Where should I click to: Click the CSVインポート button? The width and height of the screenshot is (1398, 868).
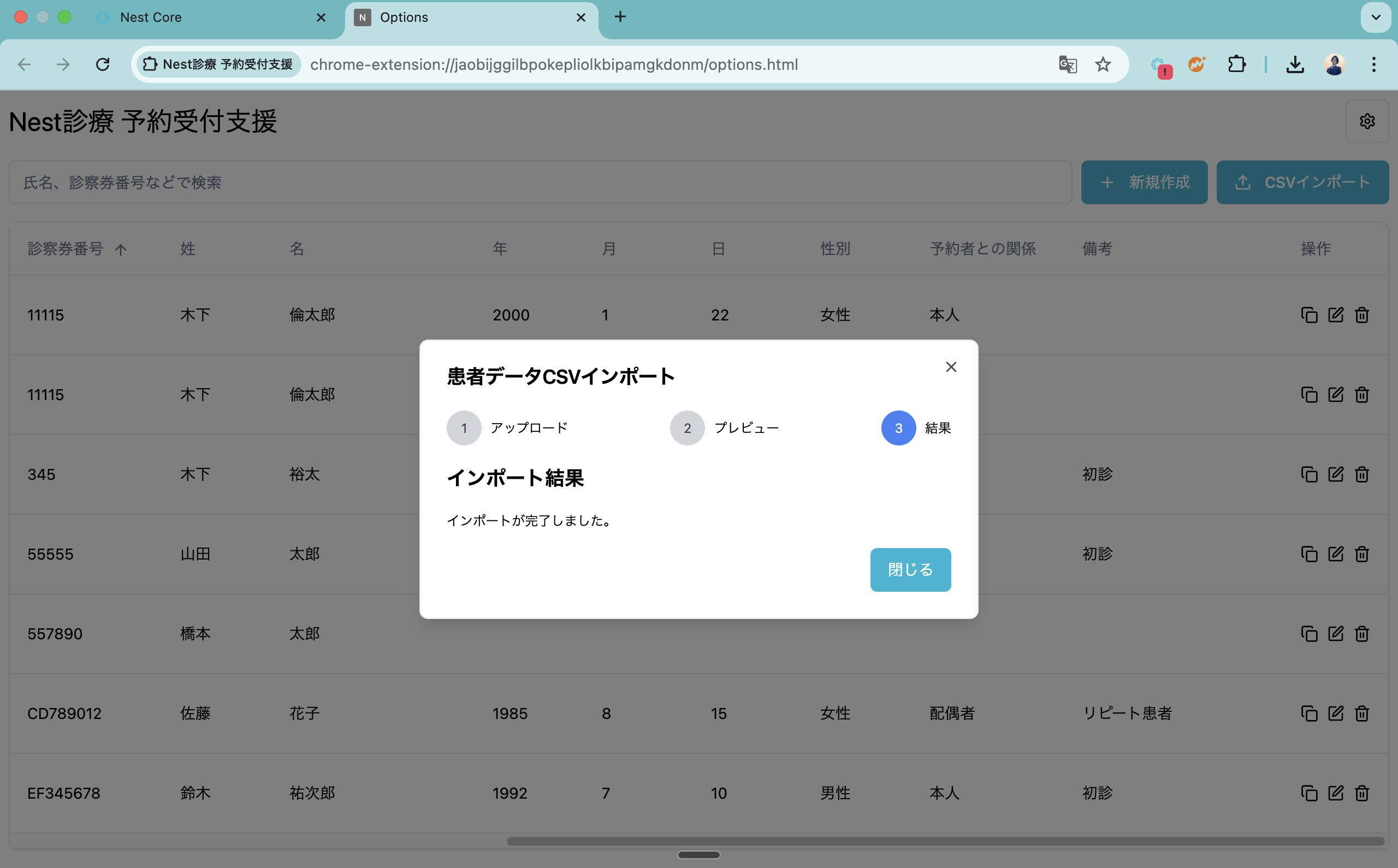[x=1302, y=182]
